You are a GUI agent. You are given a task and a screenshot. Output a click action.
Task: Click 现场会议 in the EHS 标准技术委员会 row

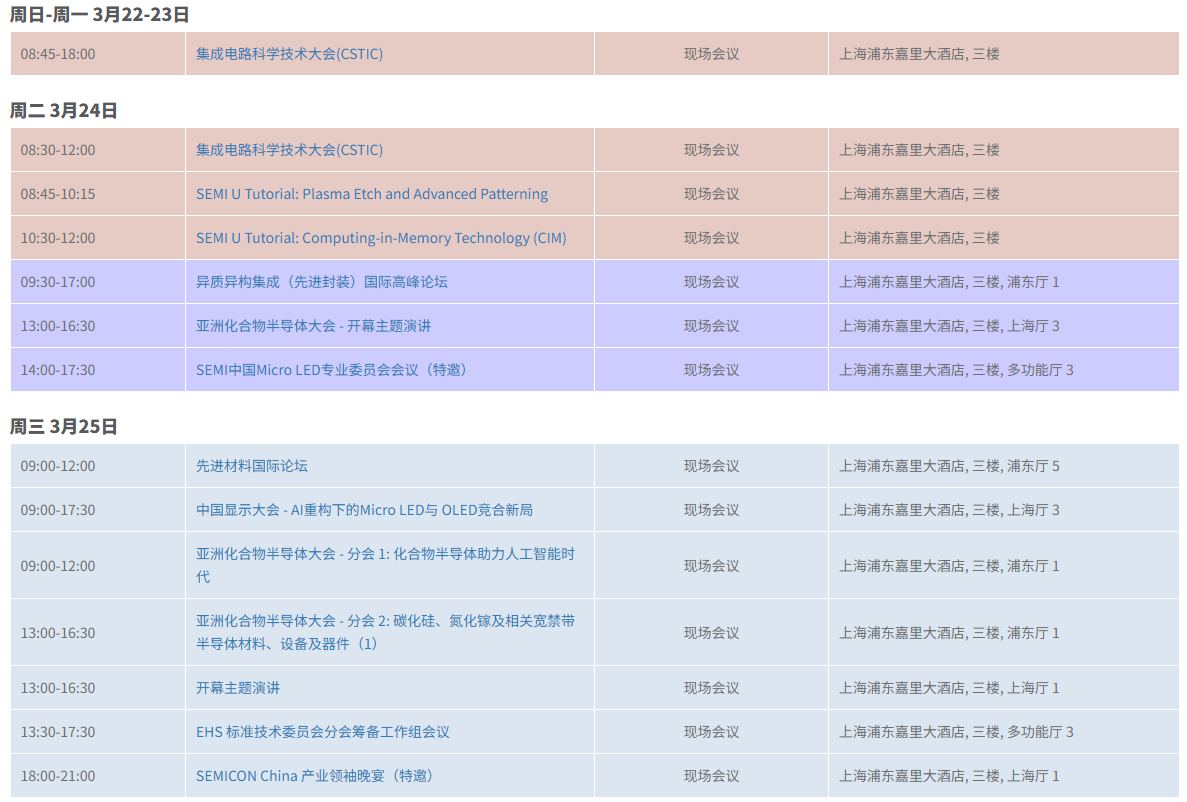(712, 732)
